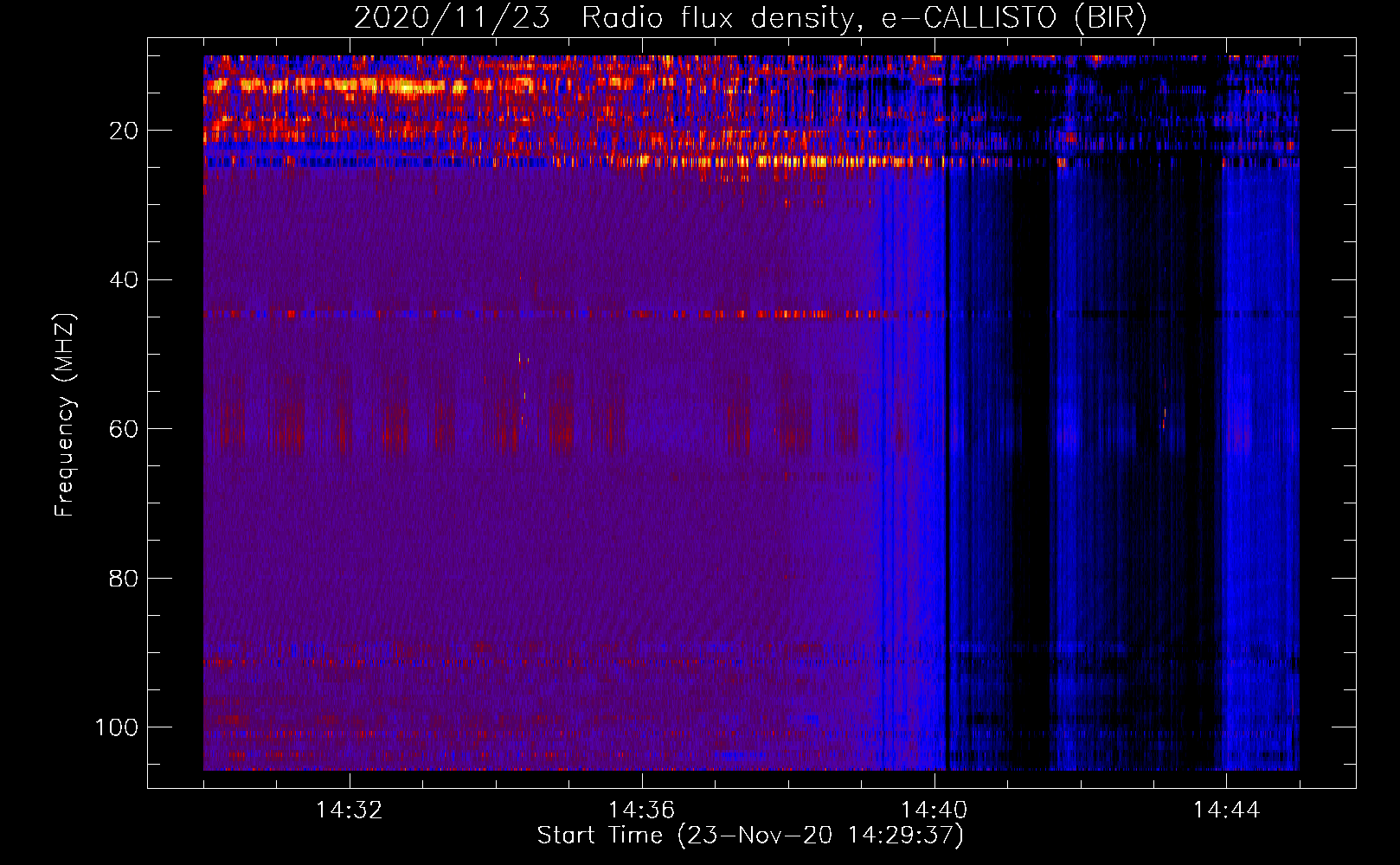This screenshot has width=1400, height=865.
Task: Click the 14:32 time tick label
Action: pyautogui.click(x=350, y=811)
